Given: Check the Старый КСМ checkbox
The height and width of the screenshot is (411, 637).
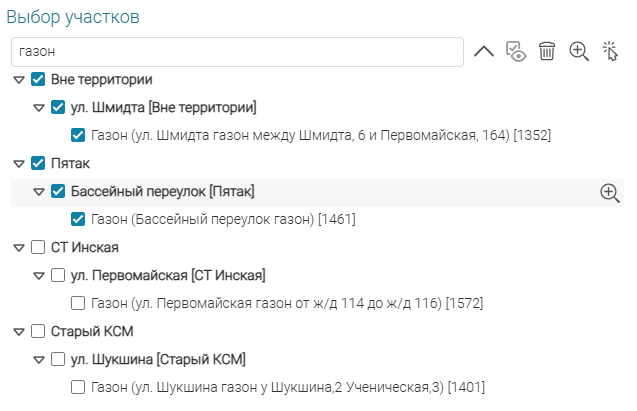Looking at the screenshot, I should point(38,331).
